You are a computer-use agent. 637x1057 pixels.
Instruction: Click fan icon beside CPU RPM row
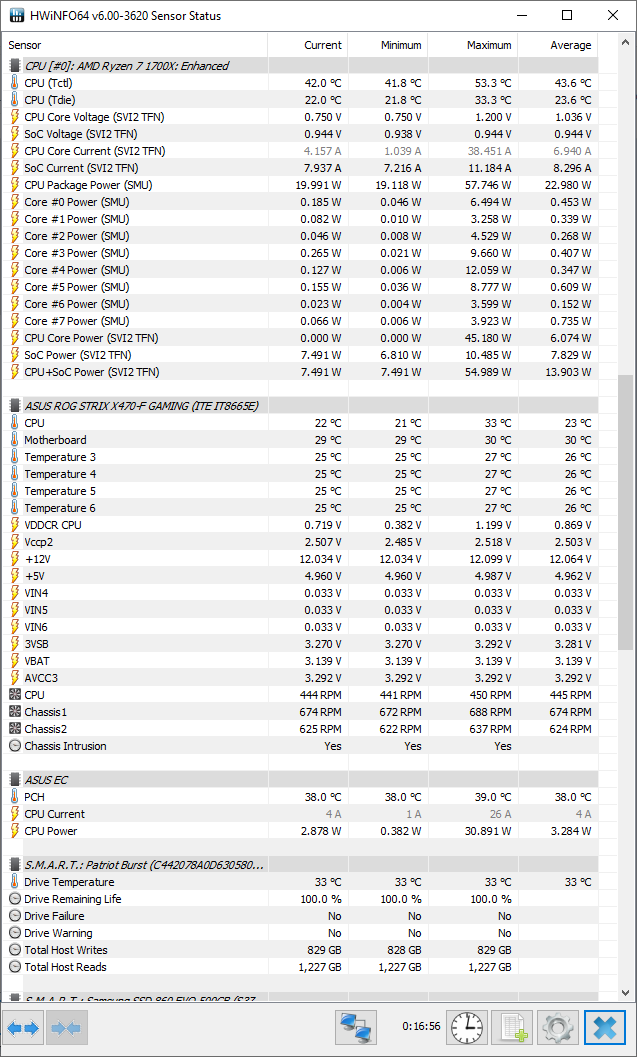(x=14, y=695)
